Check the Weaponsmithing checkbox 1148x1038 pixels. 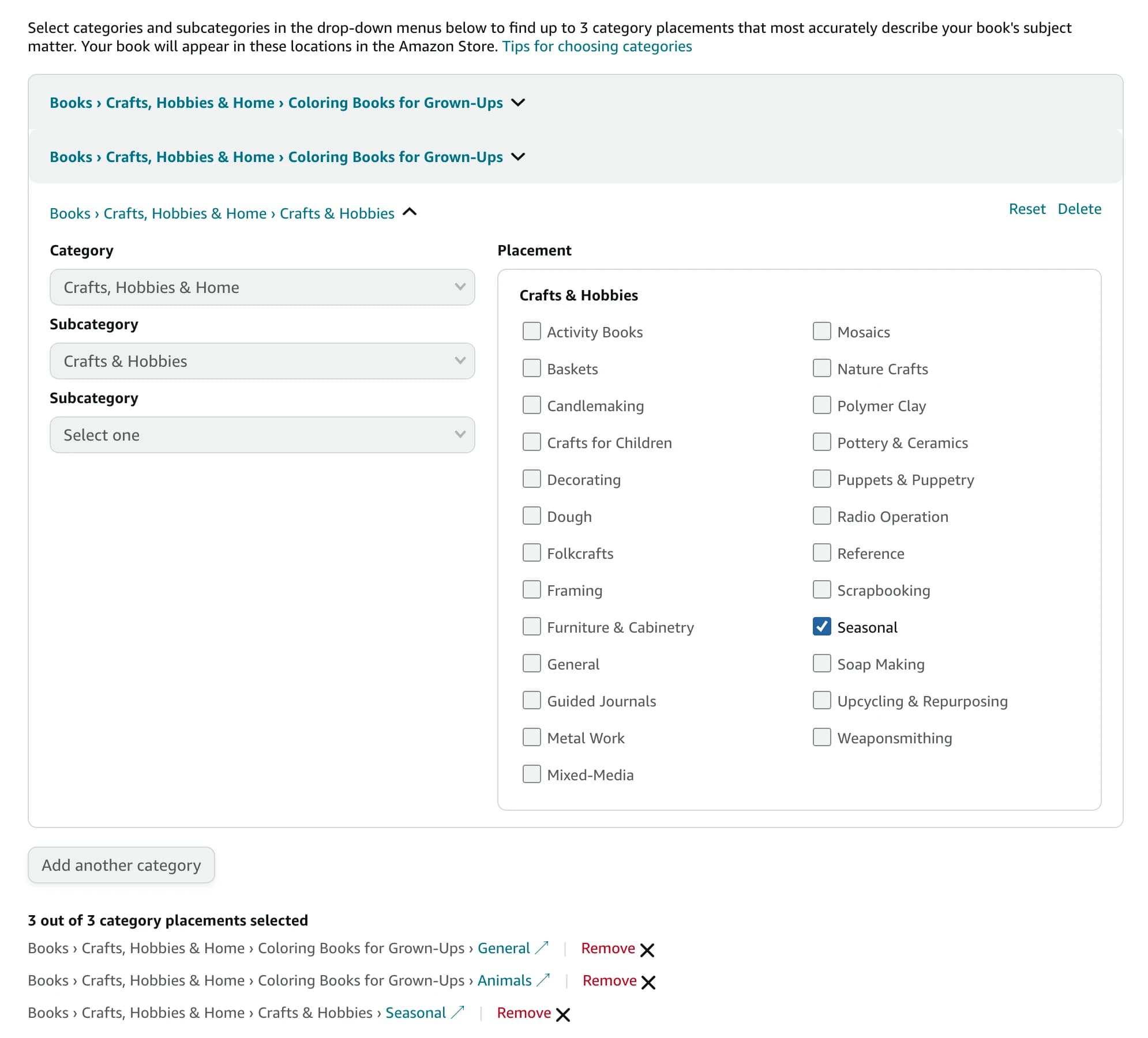[x=821, y=737]
